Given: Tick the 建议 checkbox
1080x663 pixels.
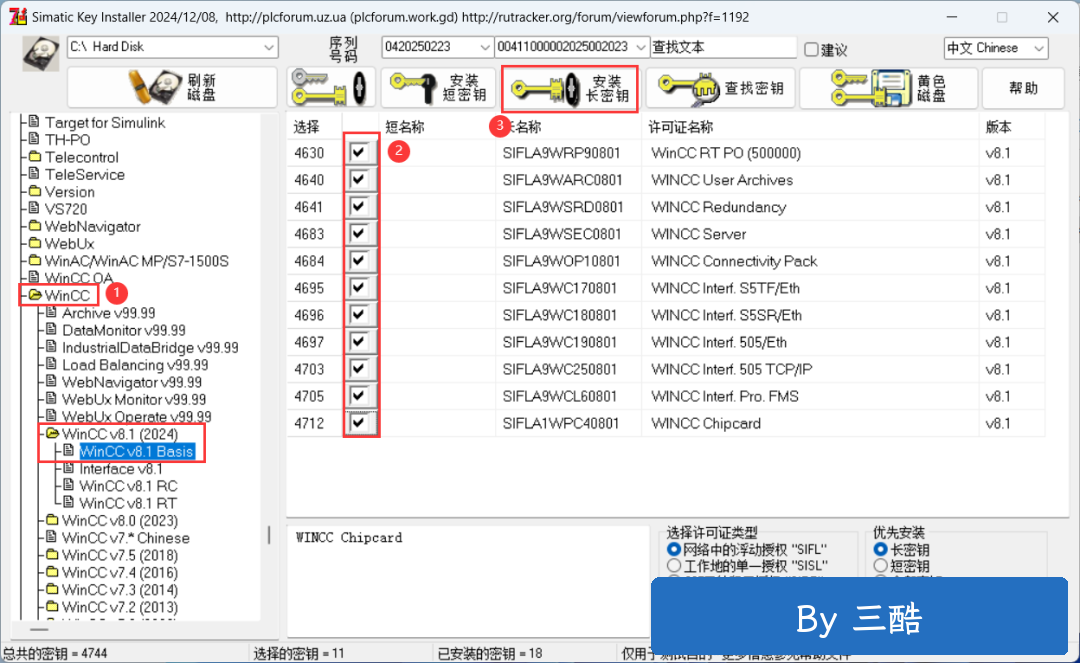Looking at the screenshot, I should point(811,49).
